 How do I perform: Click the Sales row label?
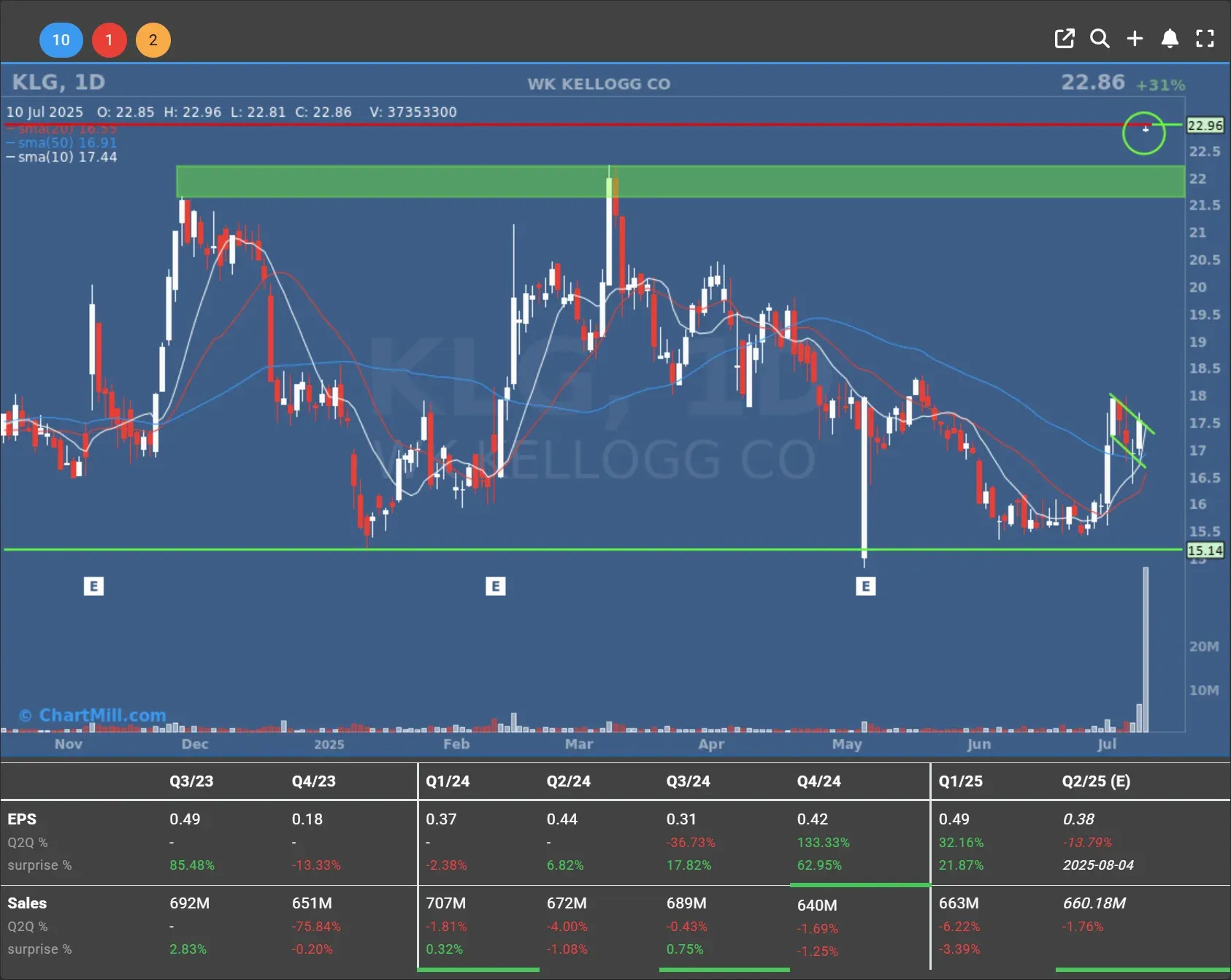point(27,903)
